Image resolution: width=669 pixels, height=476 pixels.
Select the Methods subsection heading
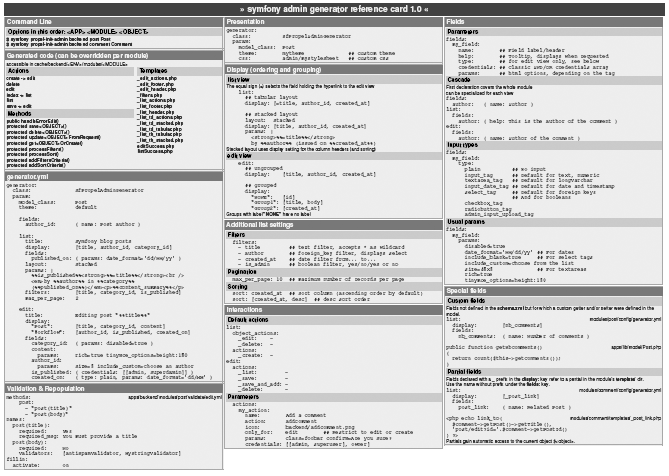click(x=22, y=114)
